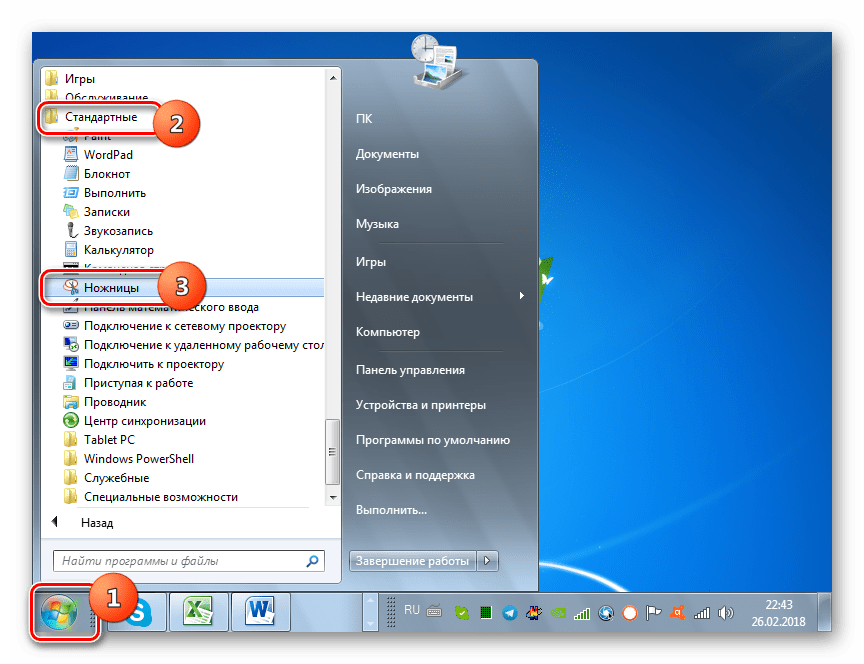Click the Action Center flag icon

[x=654, y=612]
